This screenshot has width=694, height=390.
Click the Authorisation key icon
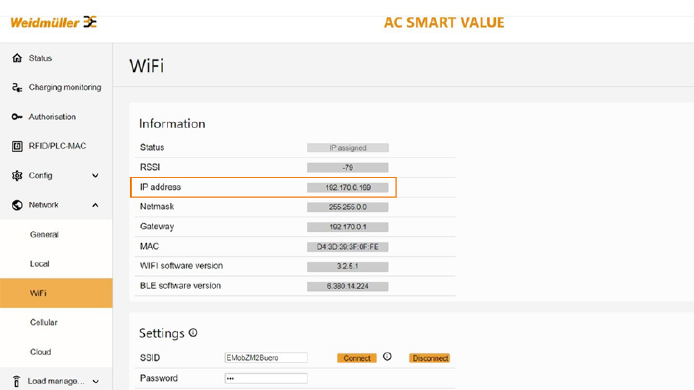click(17, 117)
